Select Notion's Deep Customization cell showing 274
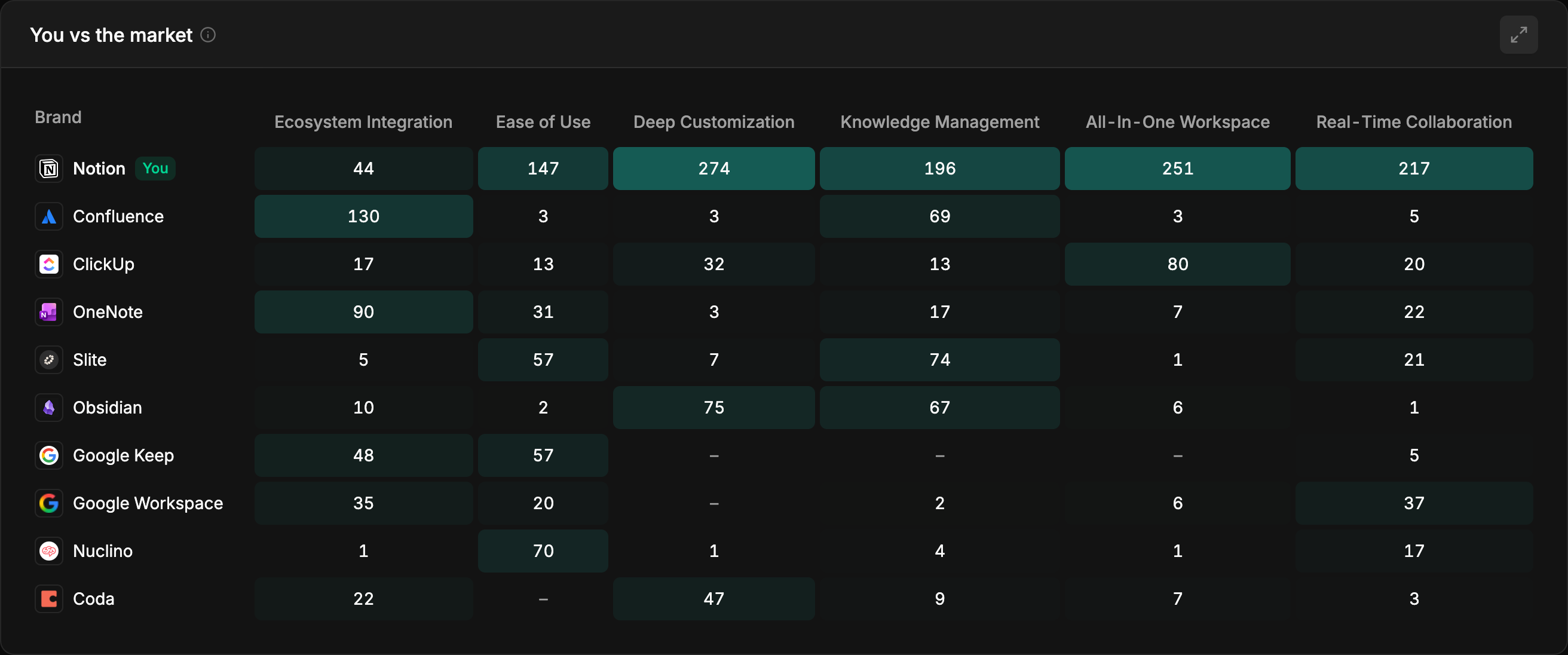Screen dimensions: 1568x655 (x=714, y=169)
